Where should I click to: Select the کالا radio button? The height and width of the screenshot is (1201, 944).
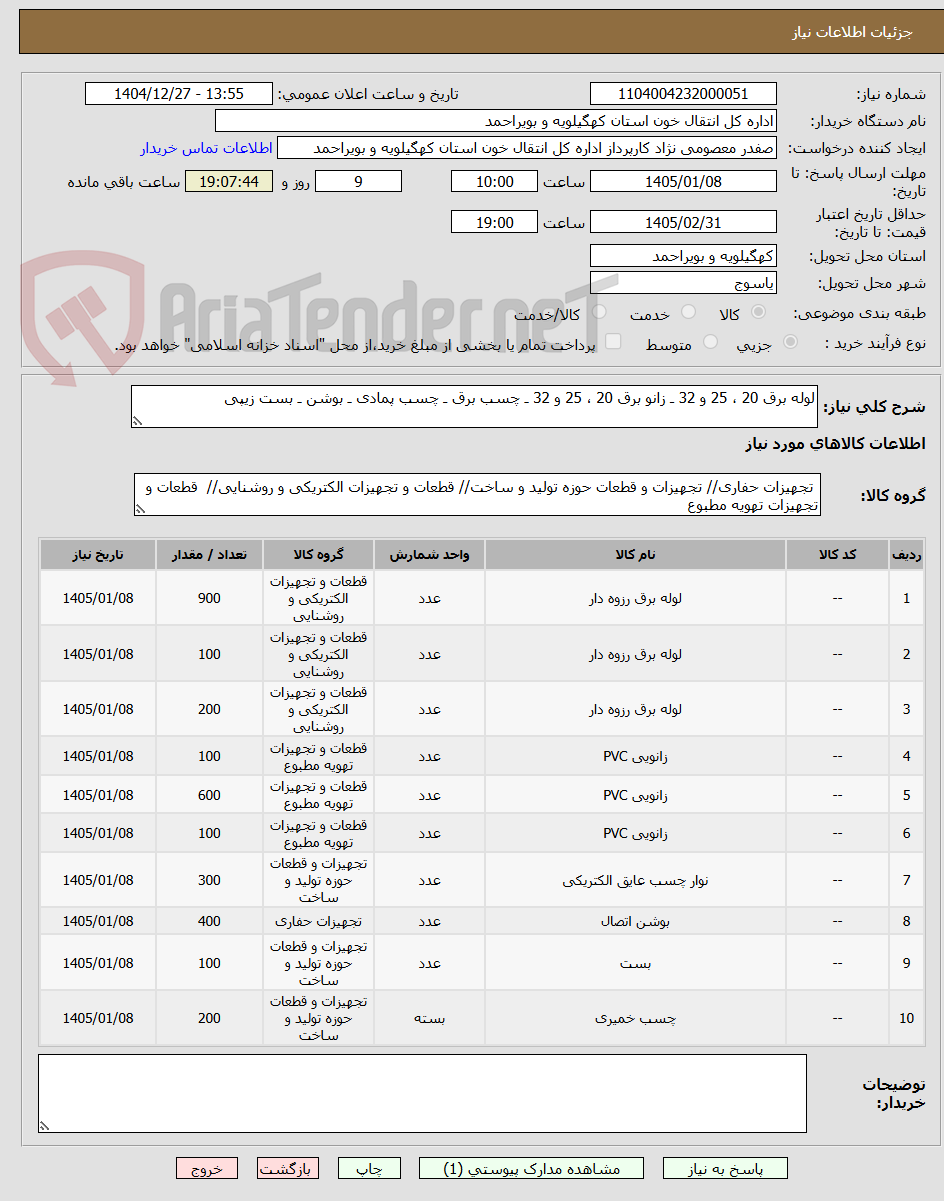pyautogui.click(x=760, y=313)
